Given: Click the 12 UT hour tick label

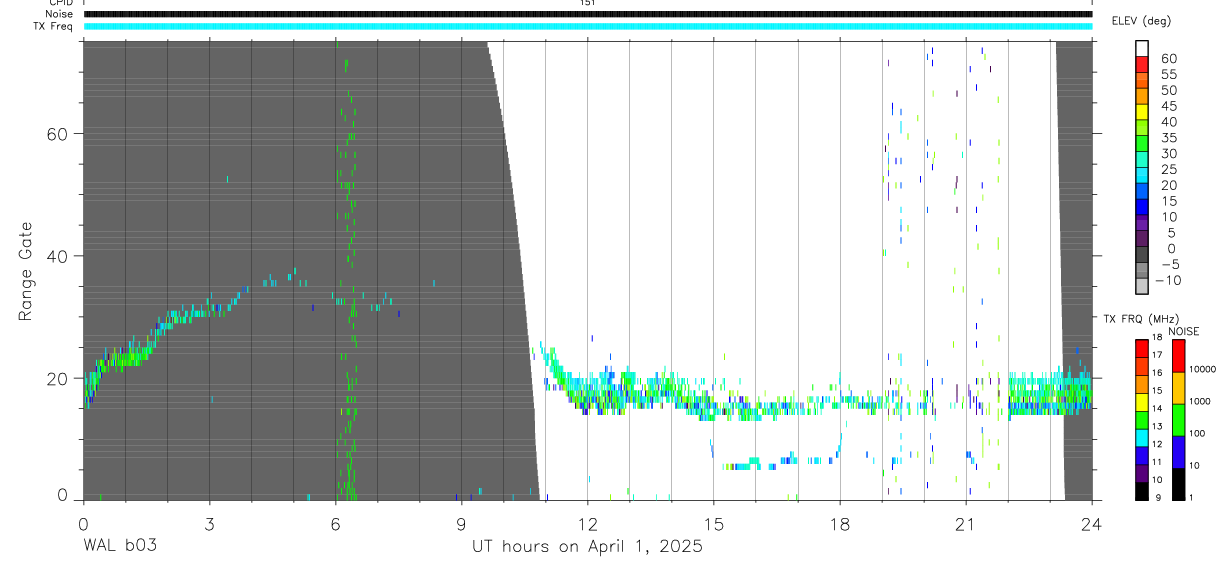Looking at the screenshot, I should 587,523.
